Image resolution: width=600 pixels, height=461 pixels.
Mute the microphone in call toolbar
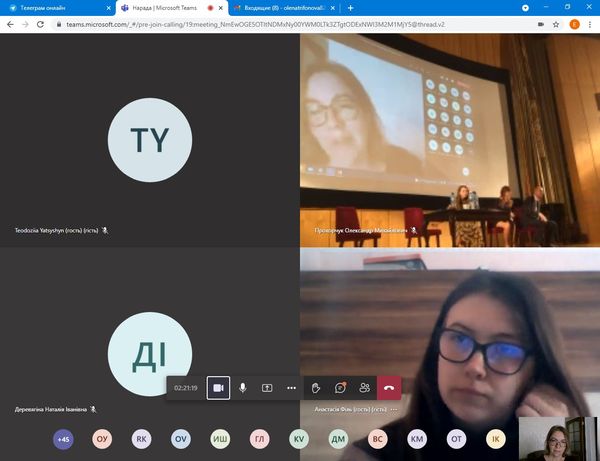tap(243, 388)
